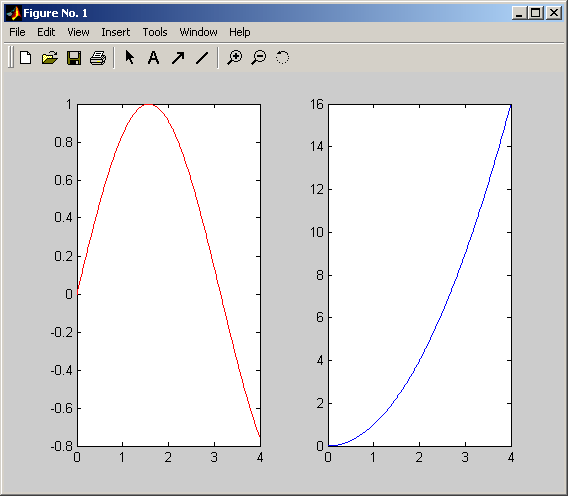
Task: Toggle the Rotate 3D tool
Action: coord(283,58)
